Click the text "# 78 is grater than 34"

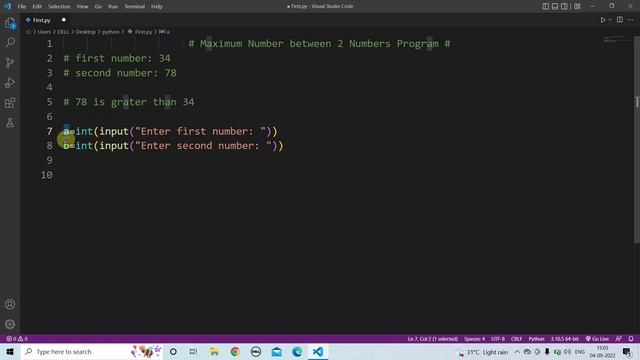click(129, 102)
